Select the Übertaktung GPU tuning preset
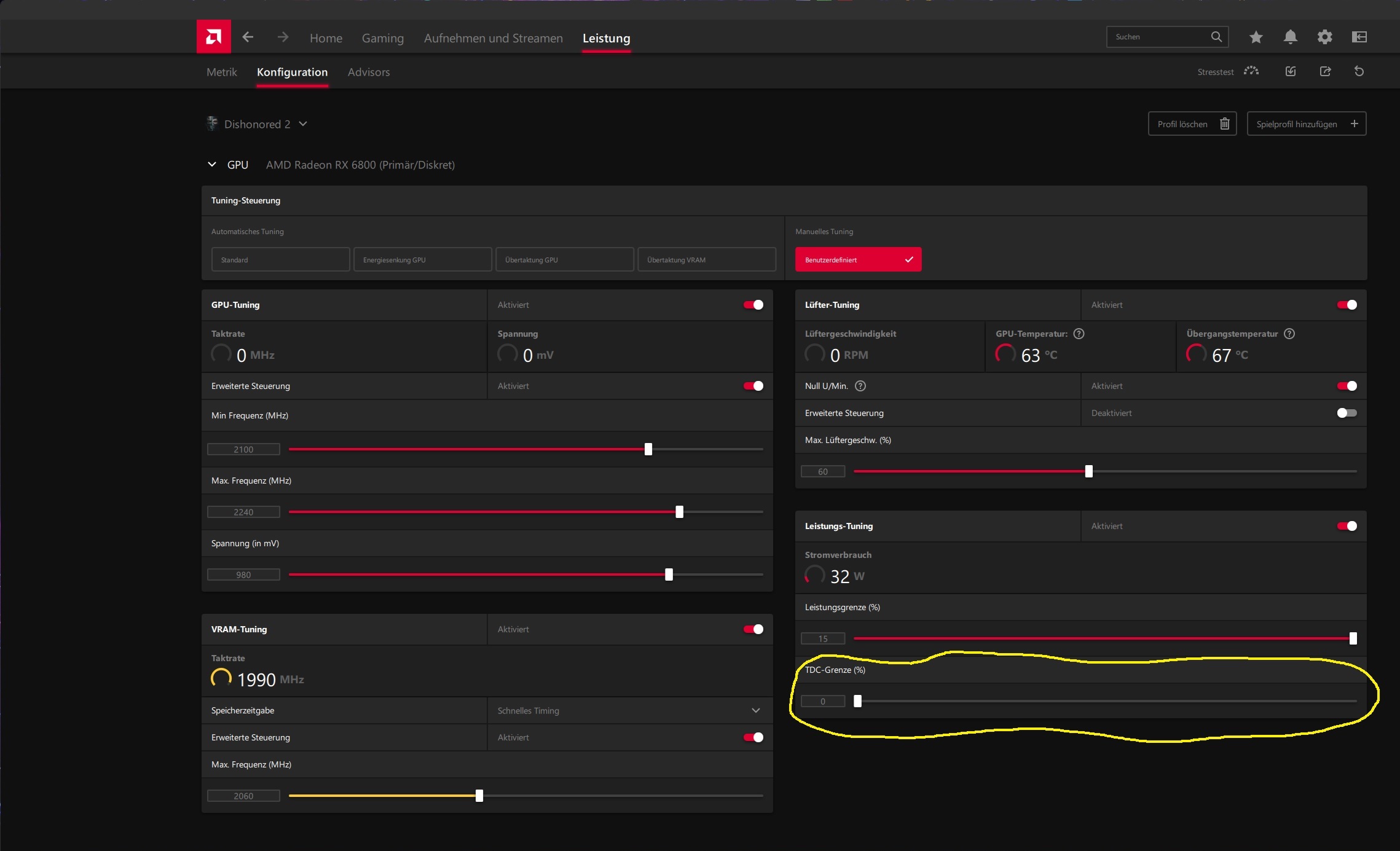This screenshot has width=1400, height=851. click(x=564, y=260)
